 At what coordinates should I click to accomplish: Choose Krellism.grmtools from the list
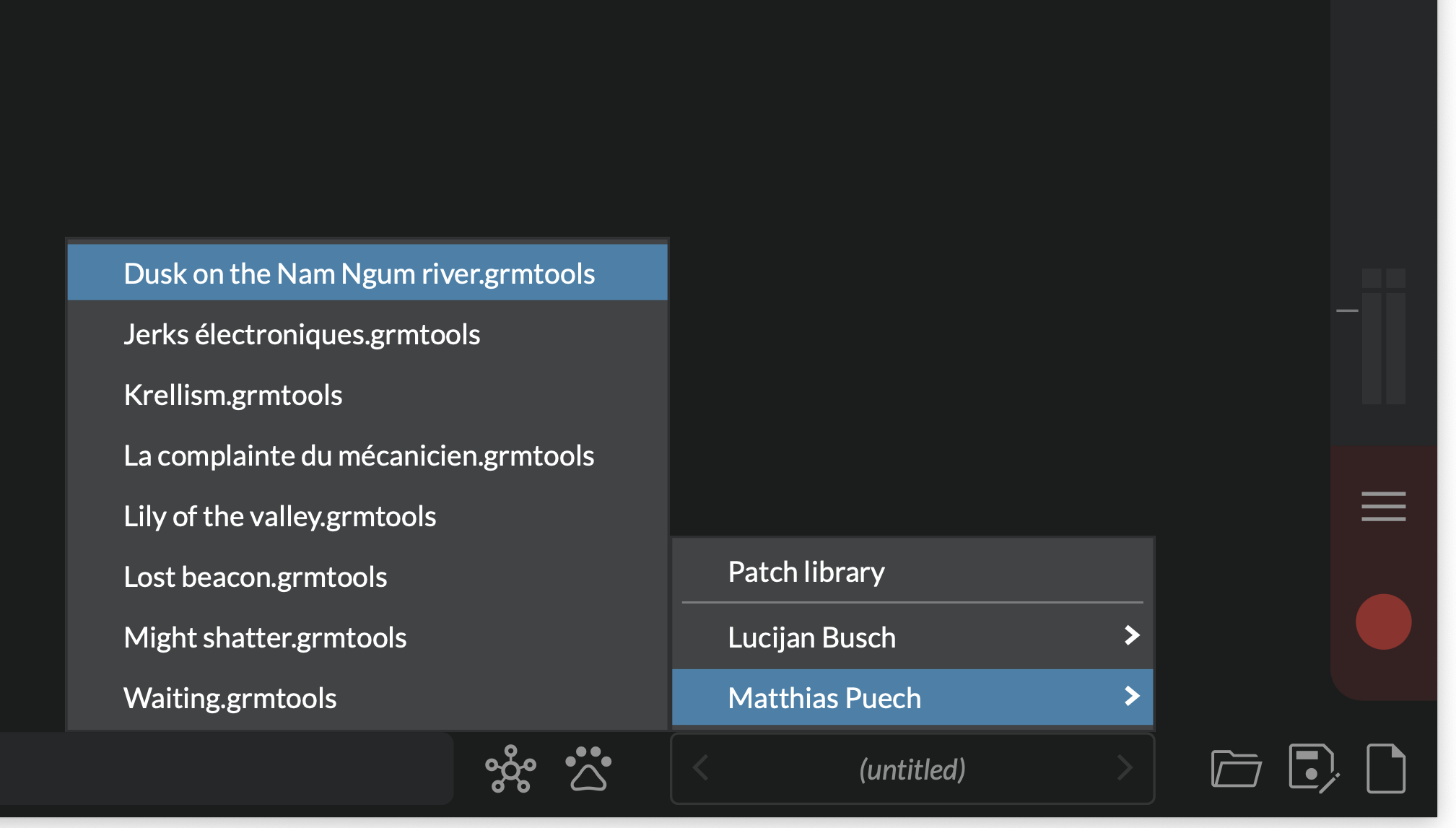coord(233,395)
